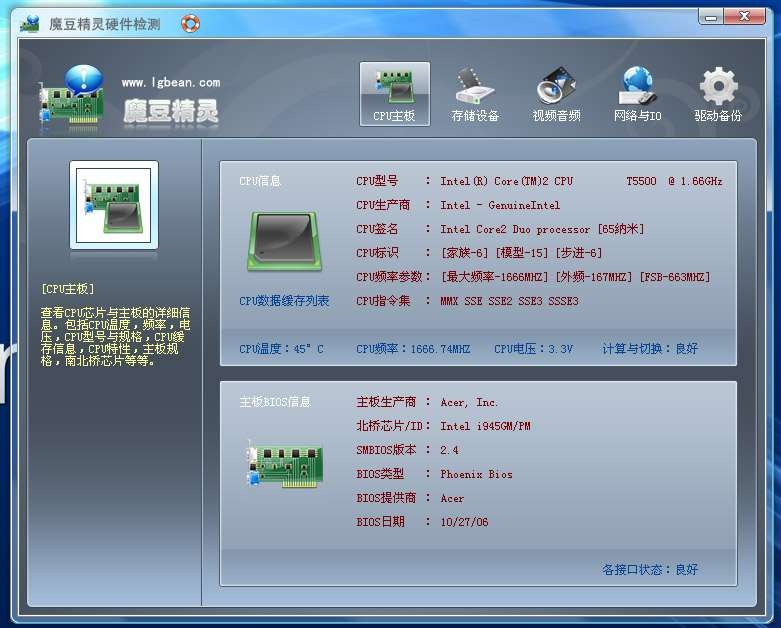Click the Acer, Inc. manufacturer value
The width and height of the screenshot is (781, 628).
point(469,402)
